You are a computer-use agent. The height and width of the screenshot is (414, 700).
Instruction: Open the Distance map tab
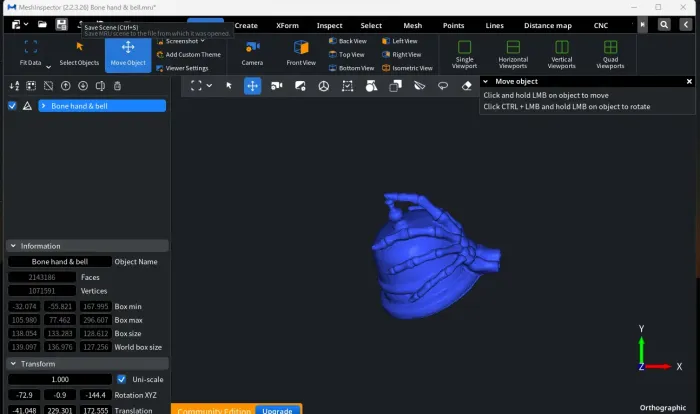click(x=548, y=25)
